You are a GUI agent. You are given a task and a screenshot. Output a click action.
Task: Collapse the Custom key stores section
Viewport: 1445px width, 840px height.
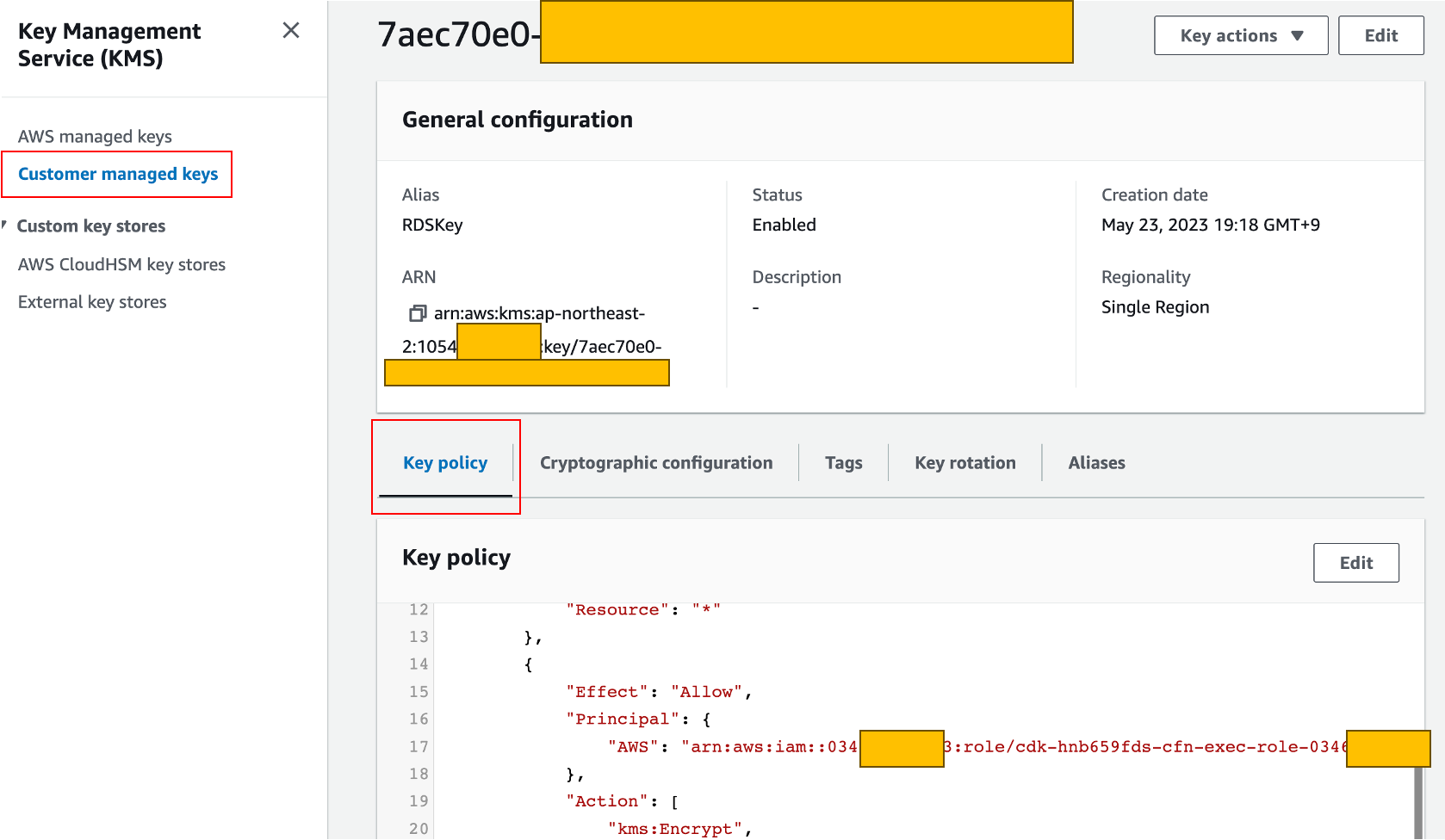[x=4, y=225]
